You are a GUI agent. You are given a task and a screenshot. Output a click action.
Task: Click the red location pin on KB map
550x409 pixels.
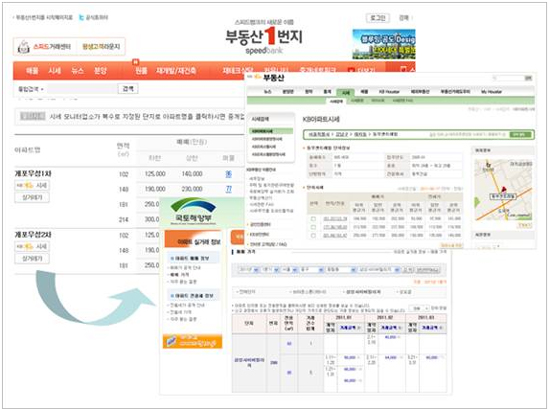[x=504, y=190]
